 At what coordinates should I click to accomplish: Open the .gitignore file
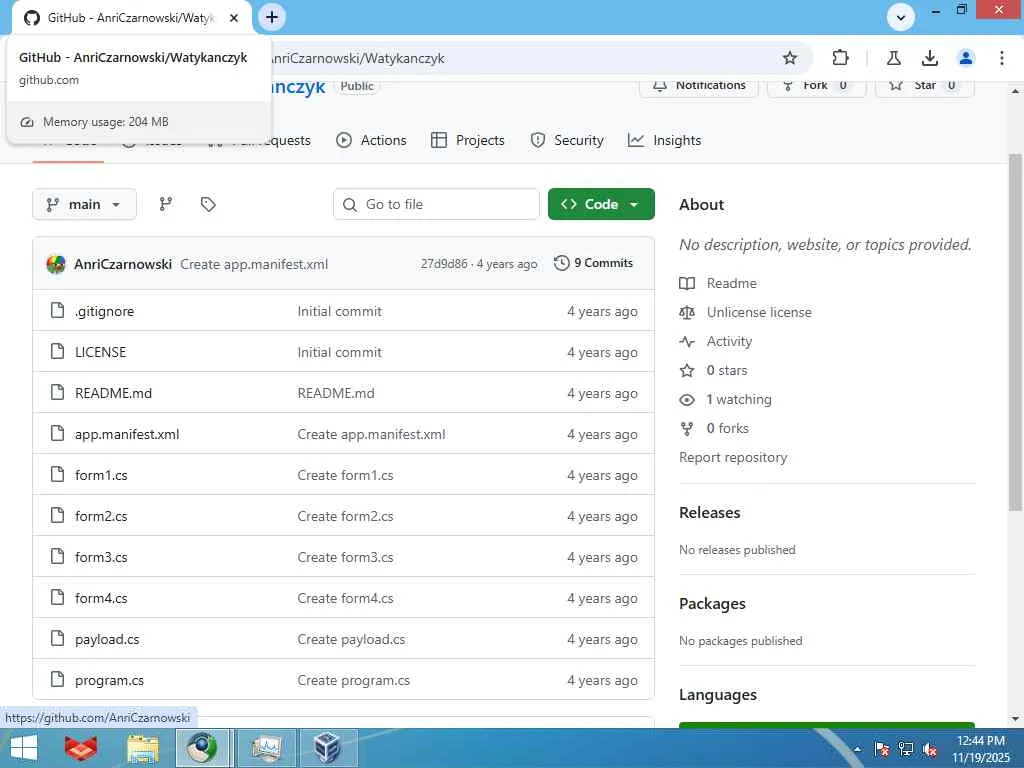click(x=104, y=312)
